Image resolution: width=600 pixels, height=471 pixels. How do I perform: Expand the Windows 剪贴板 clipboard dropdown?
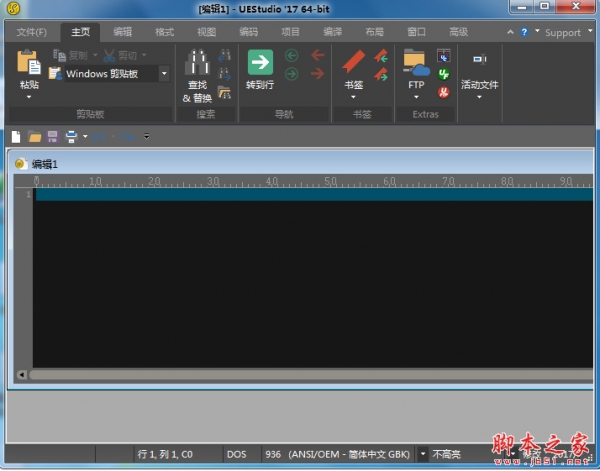164,74
